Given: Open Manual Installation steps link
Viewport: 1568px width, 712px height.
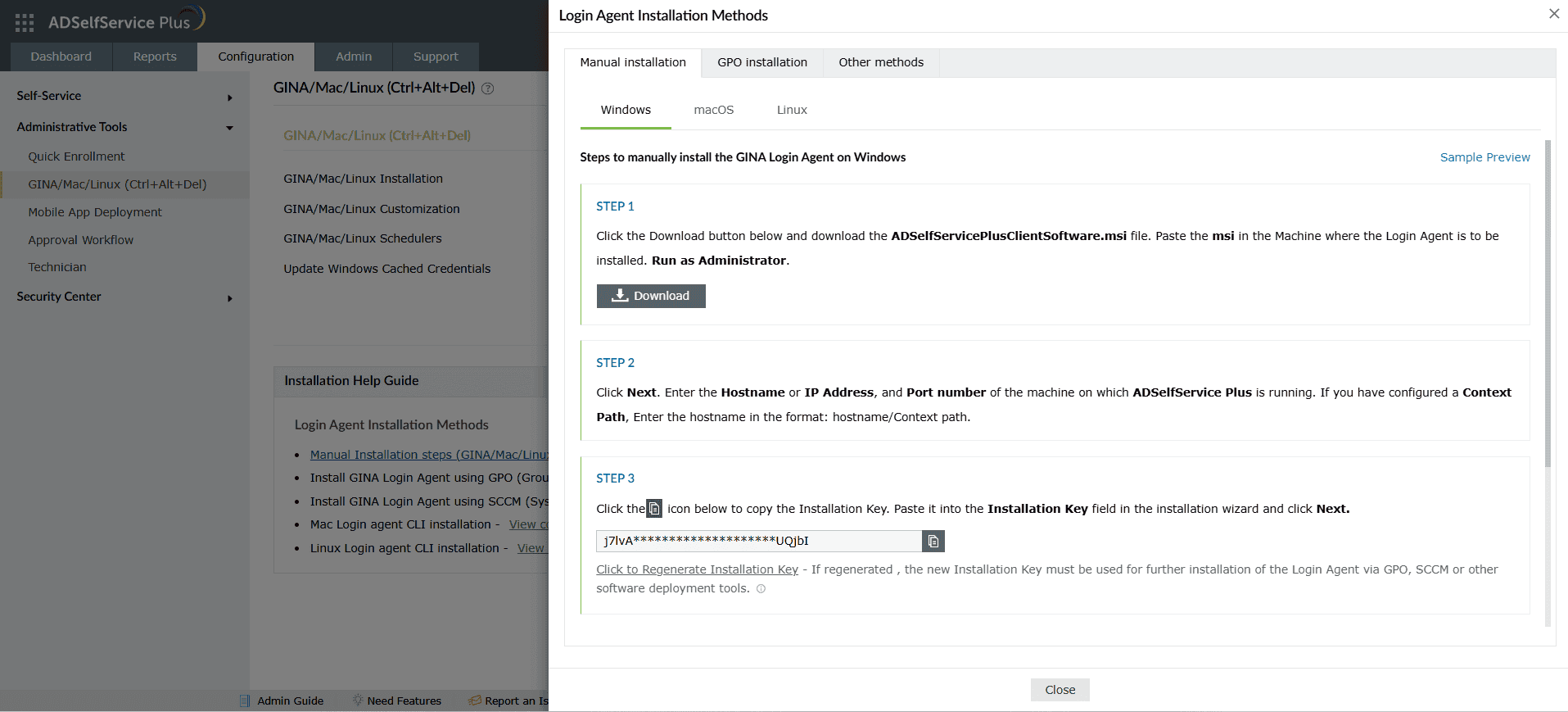Looking at the screenshot, I should coord(429,455).
